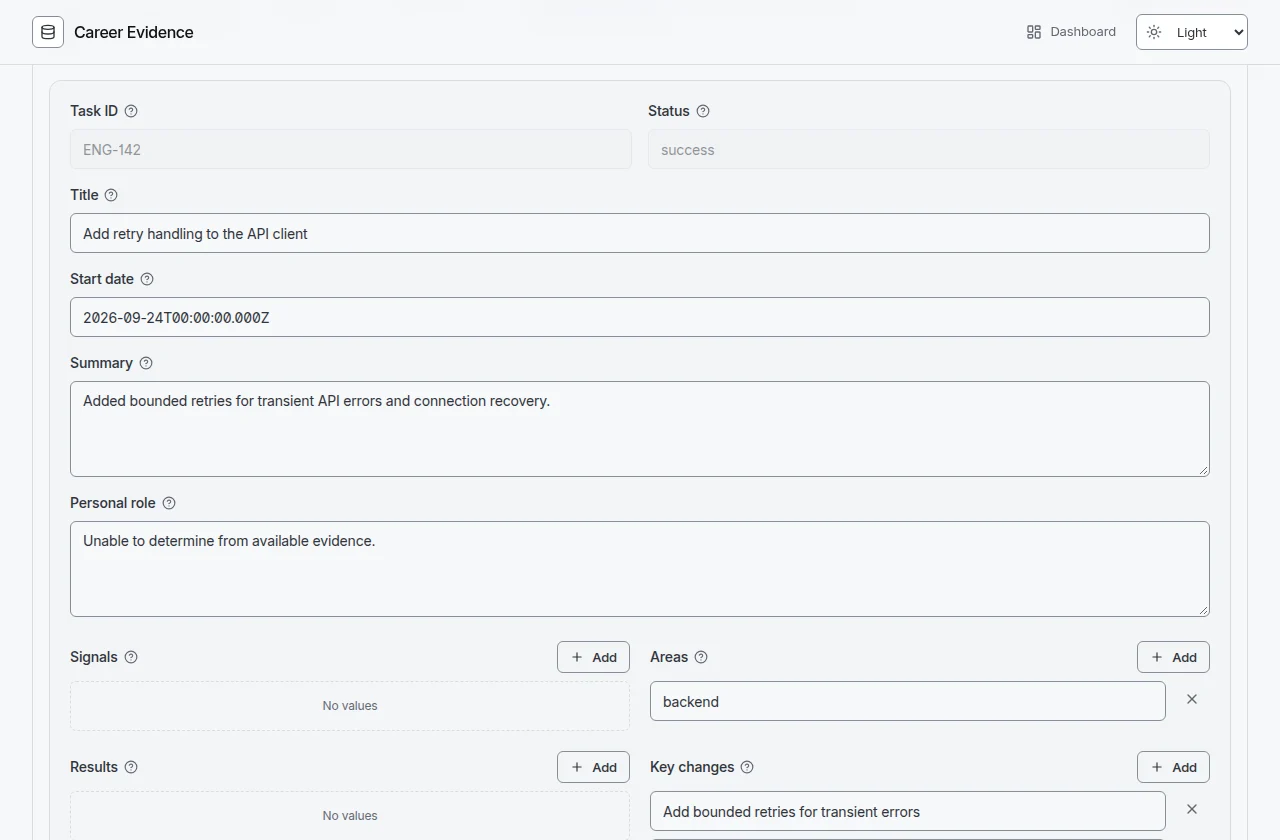
Task: Click the help icon next to Signals
Action: pyautogui.click(x=131, y=657)
